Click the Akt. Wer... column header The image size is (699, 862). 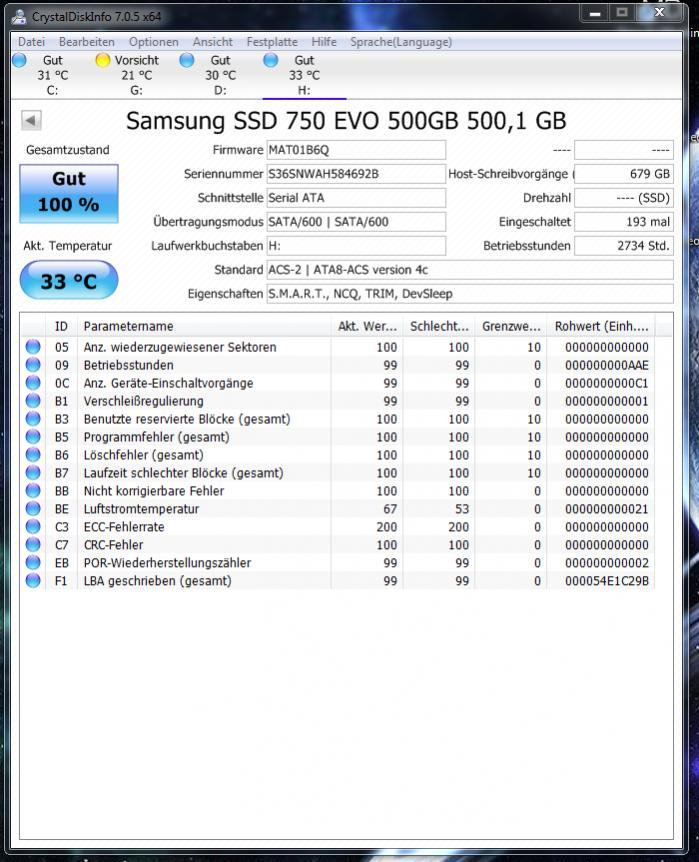(x=367, y=326)
